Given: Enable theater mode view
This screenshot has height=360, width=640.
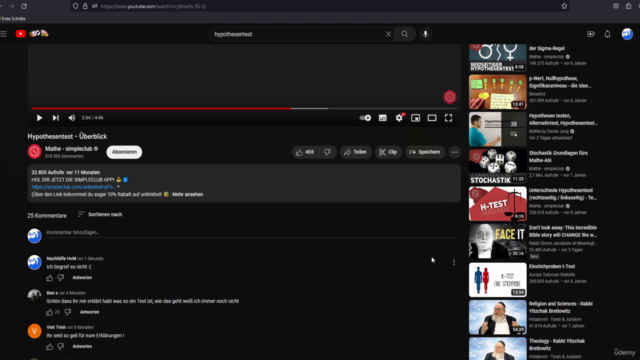Looking at the screenshot, I should pyautogui.click(x=432, y=118).
